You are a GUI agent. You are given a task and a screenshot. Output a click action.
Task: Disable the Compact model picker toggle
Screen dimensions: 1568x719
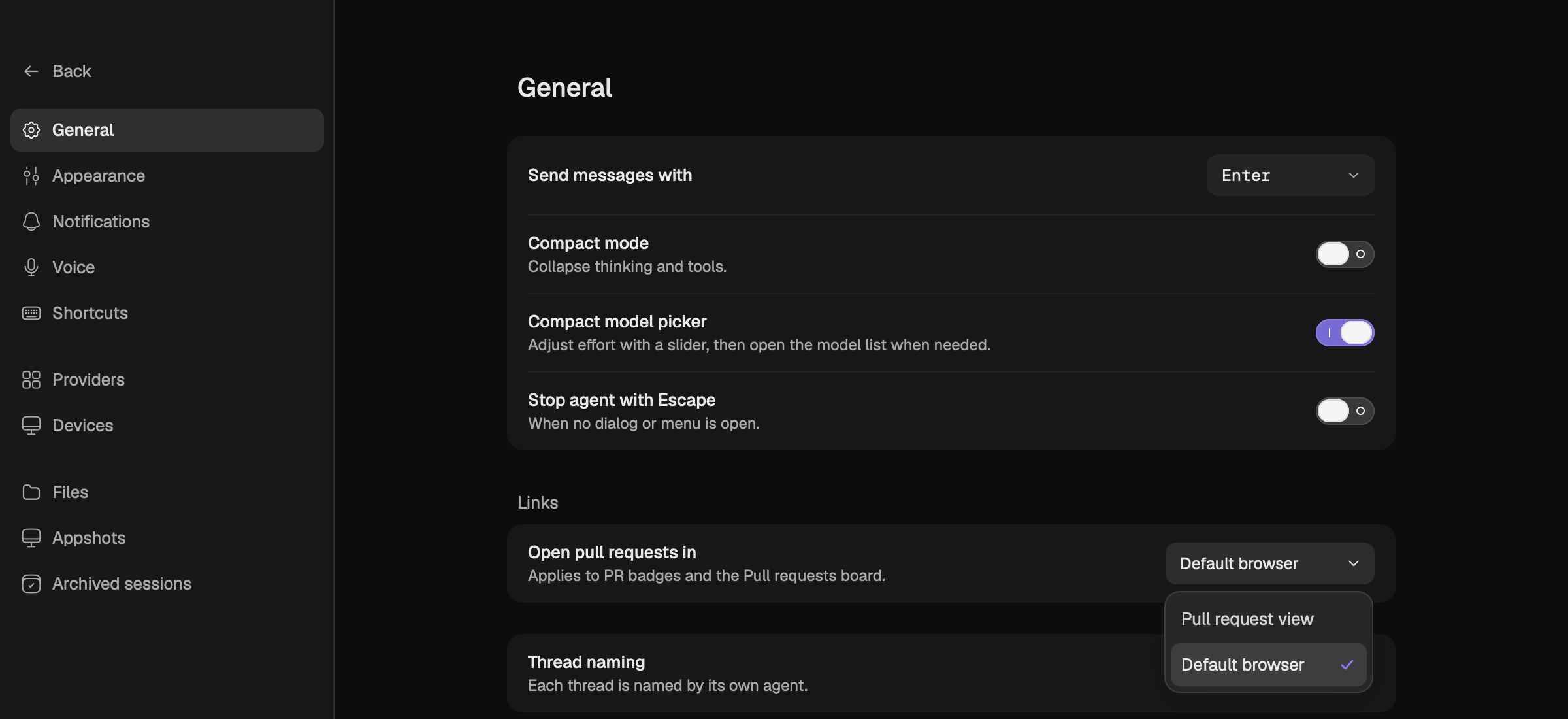1345,333
